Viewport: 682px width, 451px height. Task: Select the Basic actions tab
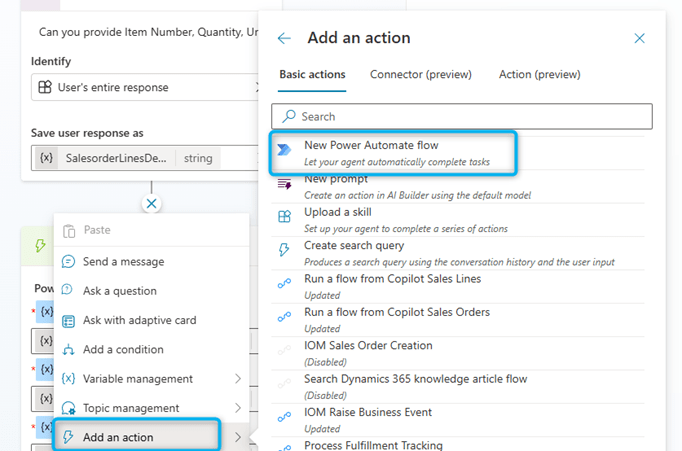coord(312,74)
